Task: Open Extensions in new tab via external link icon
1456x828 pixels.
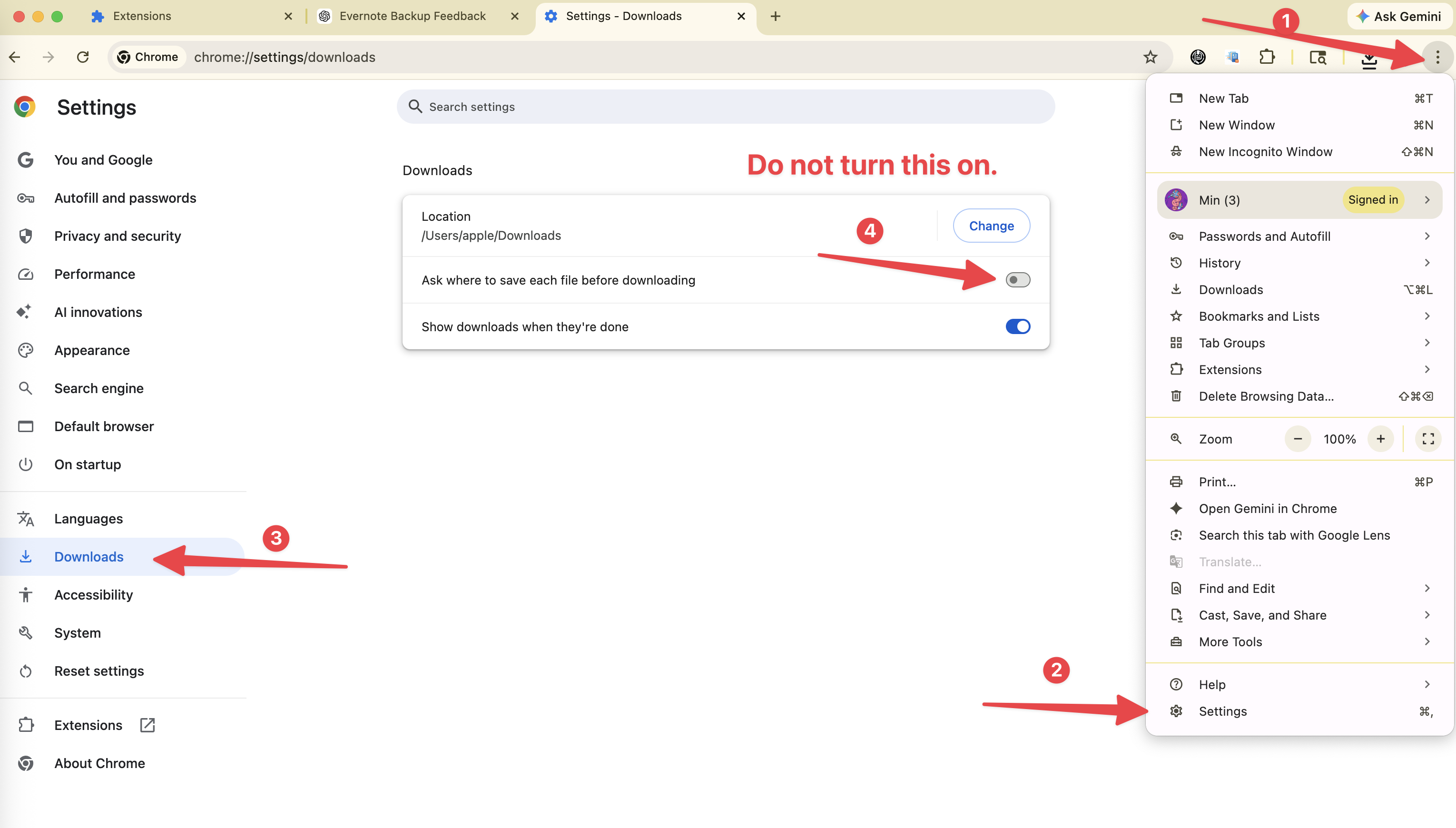Action: click(147, 725)
